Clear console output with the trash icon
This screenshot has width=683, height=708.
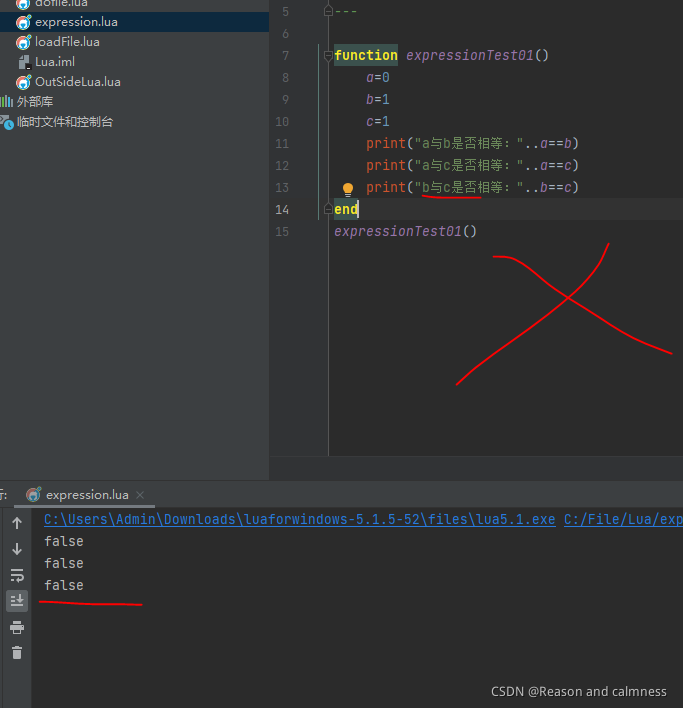tap(17, 653)
